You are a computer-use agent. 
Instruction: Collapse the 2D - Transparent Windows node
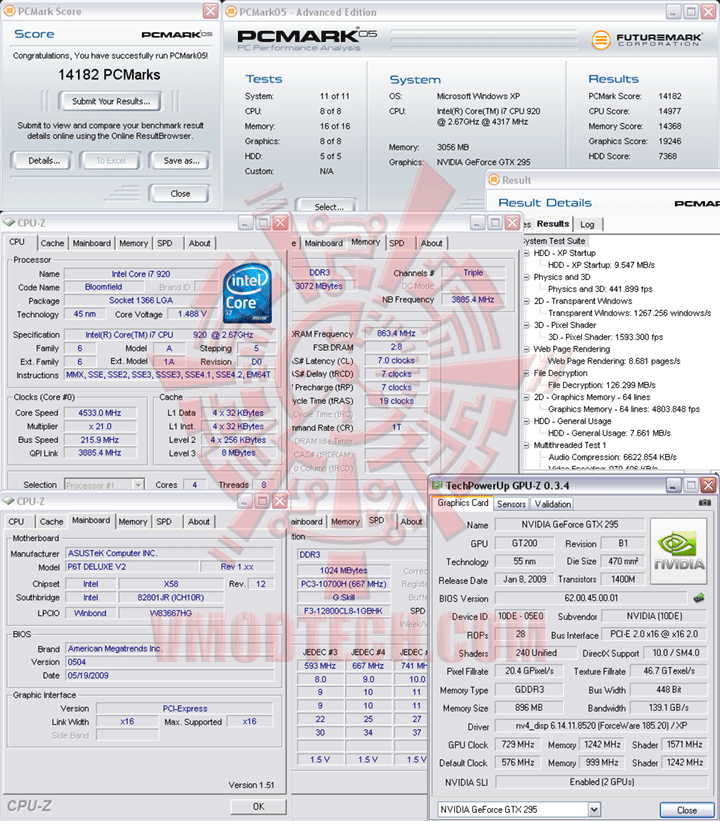point(526,301)
